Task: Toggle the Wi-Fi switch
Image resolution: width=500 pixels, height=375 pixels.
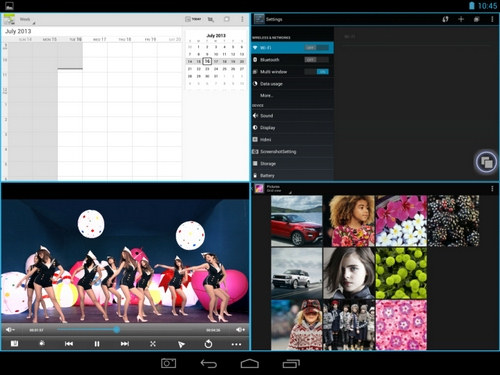Action: [316, 48]
